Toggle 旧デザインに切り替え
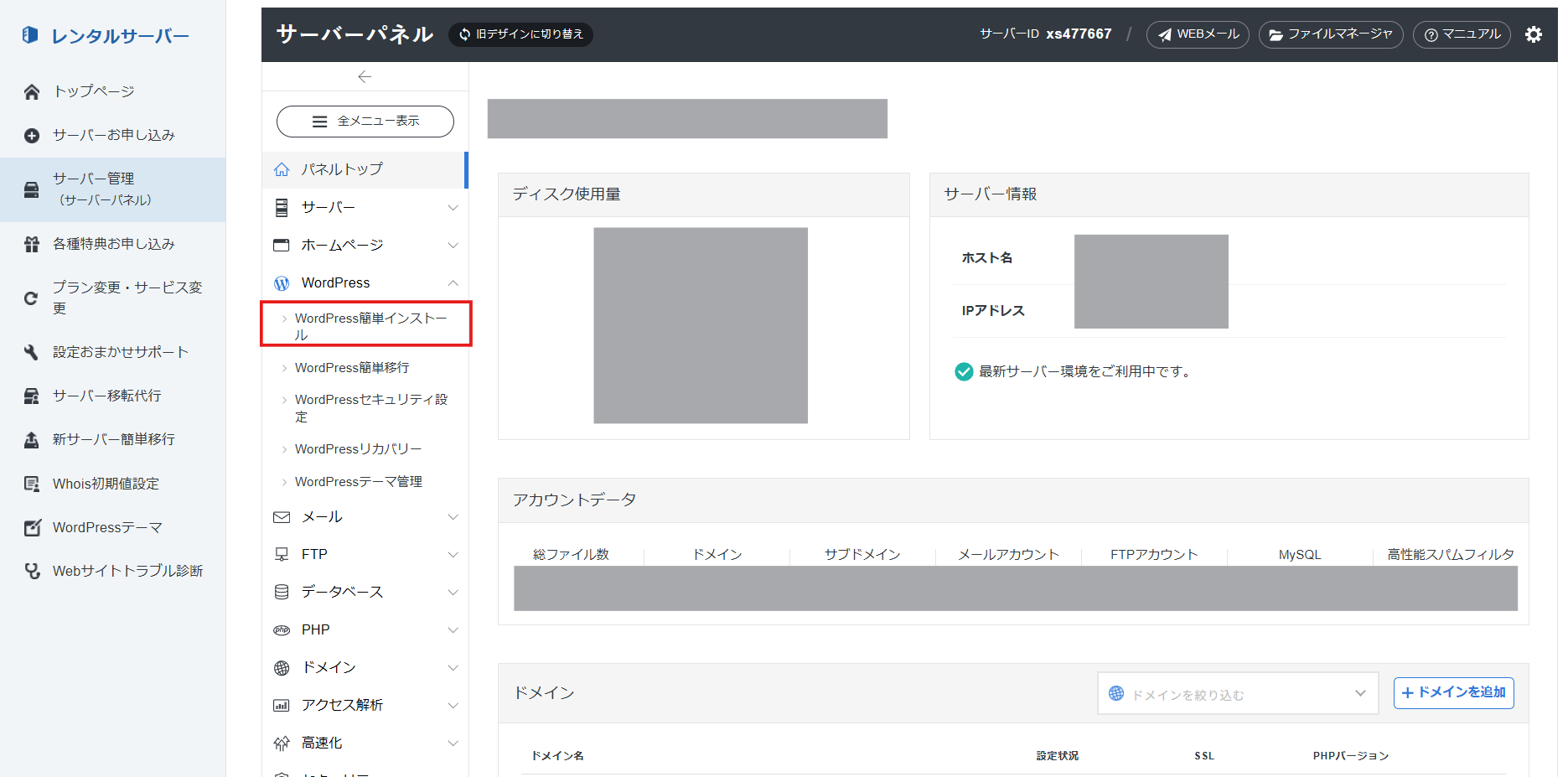 520,34
